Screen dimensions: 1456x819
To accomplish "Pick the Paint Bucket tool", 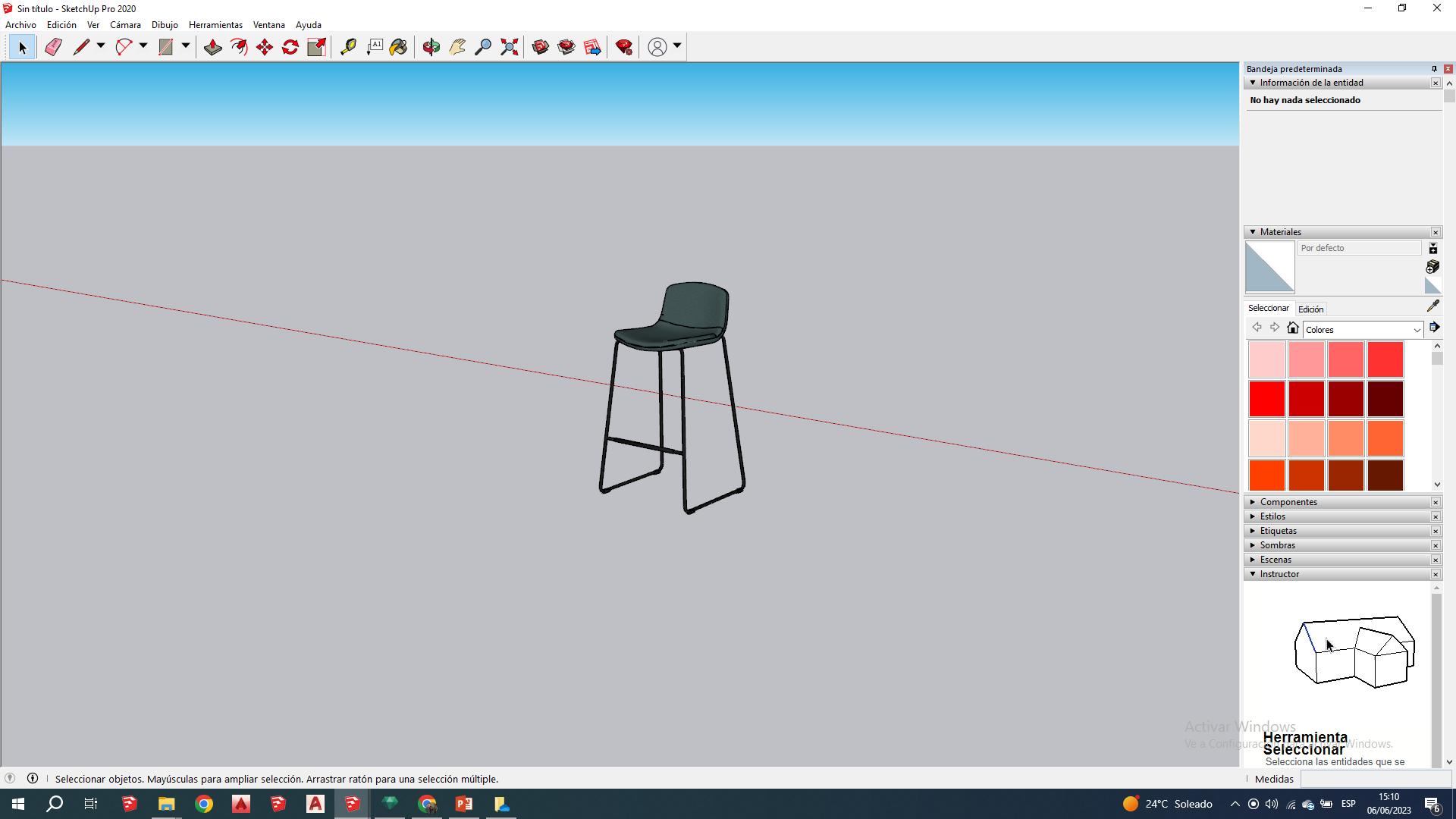I will [399, 47].
